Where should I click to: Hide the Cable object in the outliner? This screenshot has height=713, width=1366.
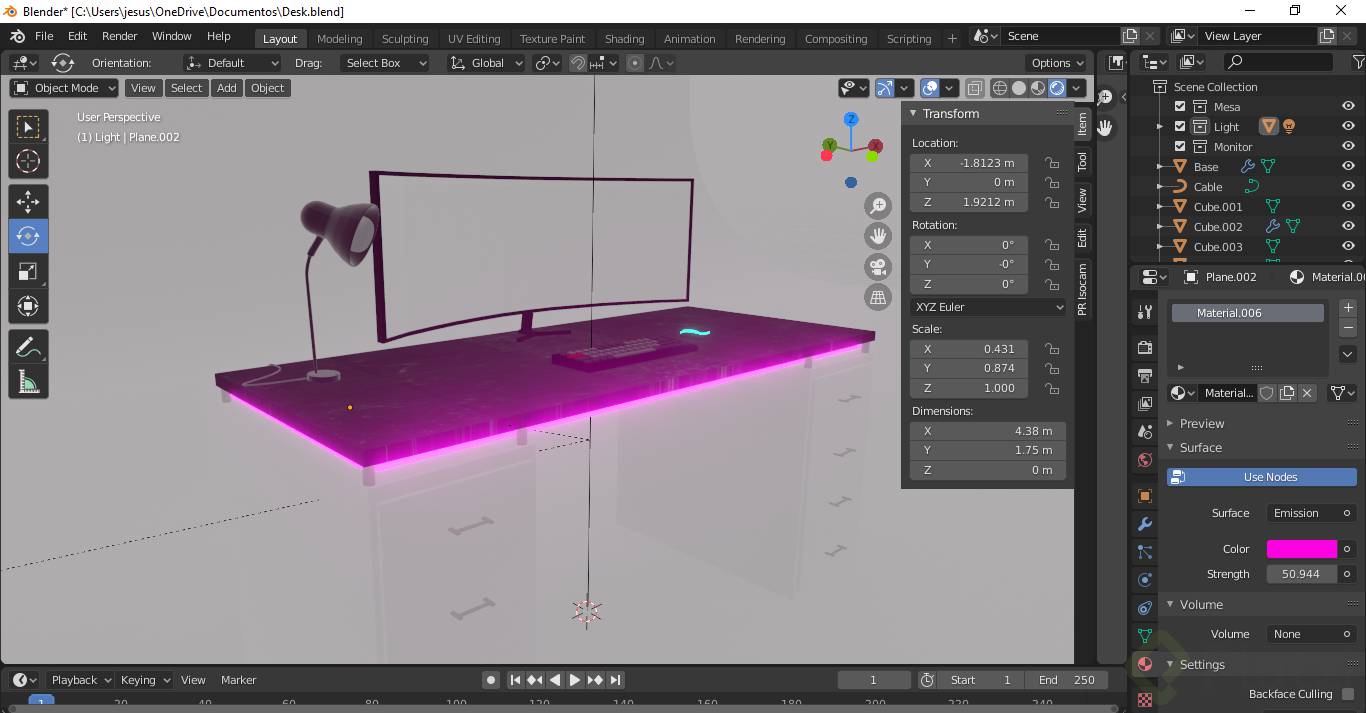[x=1348, y=186]
